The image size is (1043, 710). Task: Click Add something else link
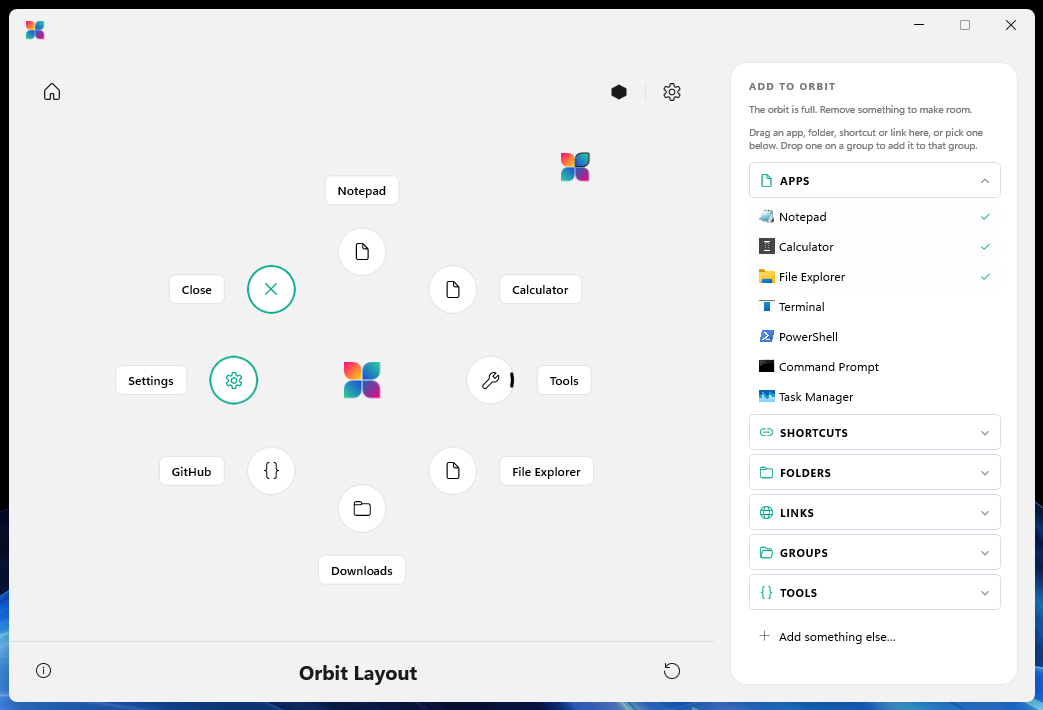pos(837,637)
